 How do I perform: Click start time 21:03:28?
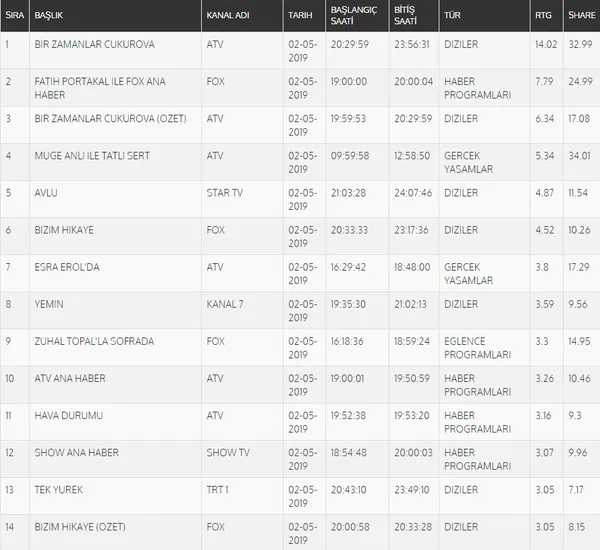coord(348,193)
